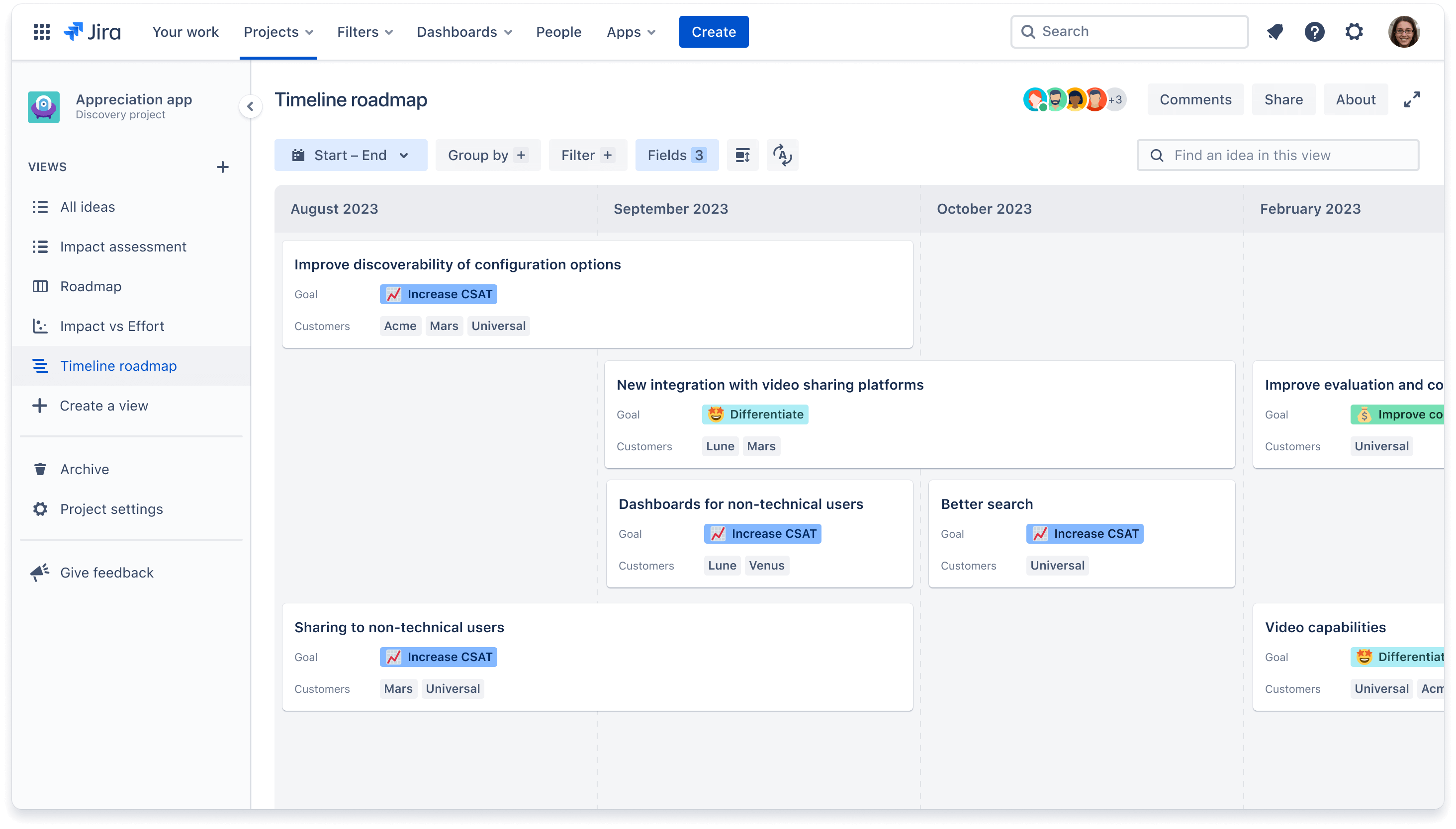Click the Comments button
The width and height of the screenshot is (1456, 829).
pyautogui.click(x=1196, y=99)
